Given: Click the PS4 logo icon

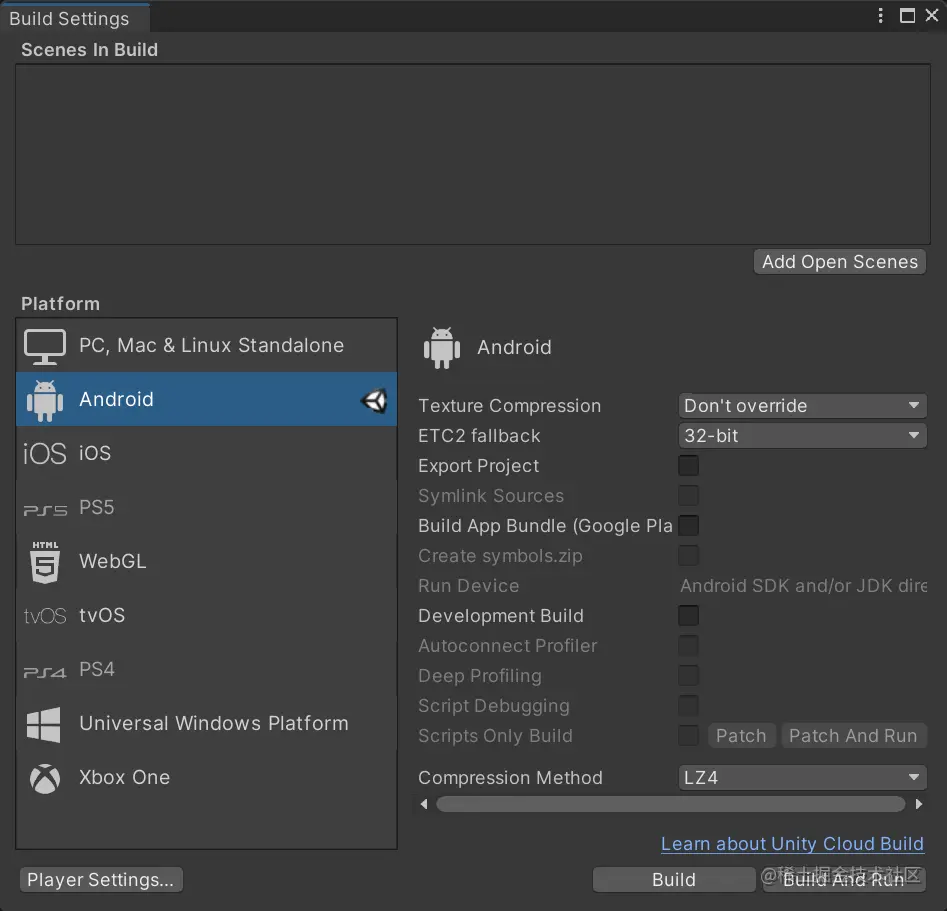Looking at the screenshot, I should pyautogui.click(x=45, y=672).
